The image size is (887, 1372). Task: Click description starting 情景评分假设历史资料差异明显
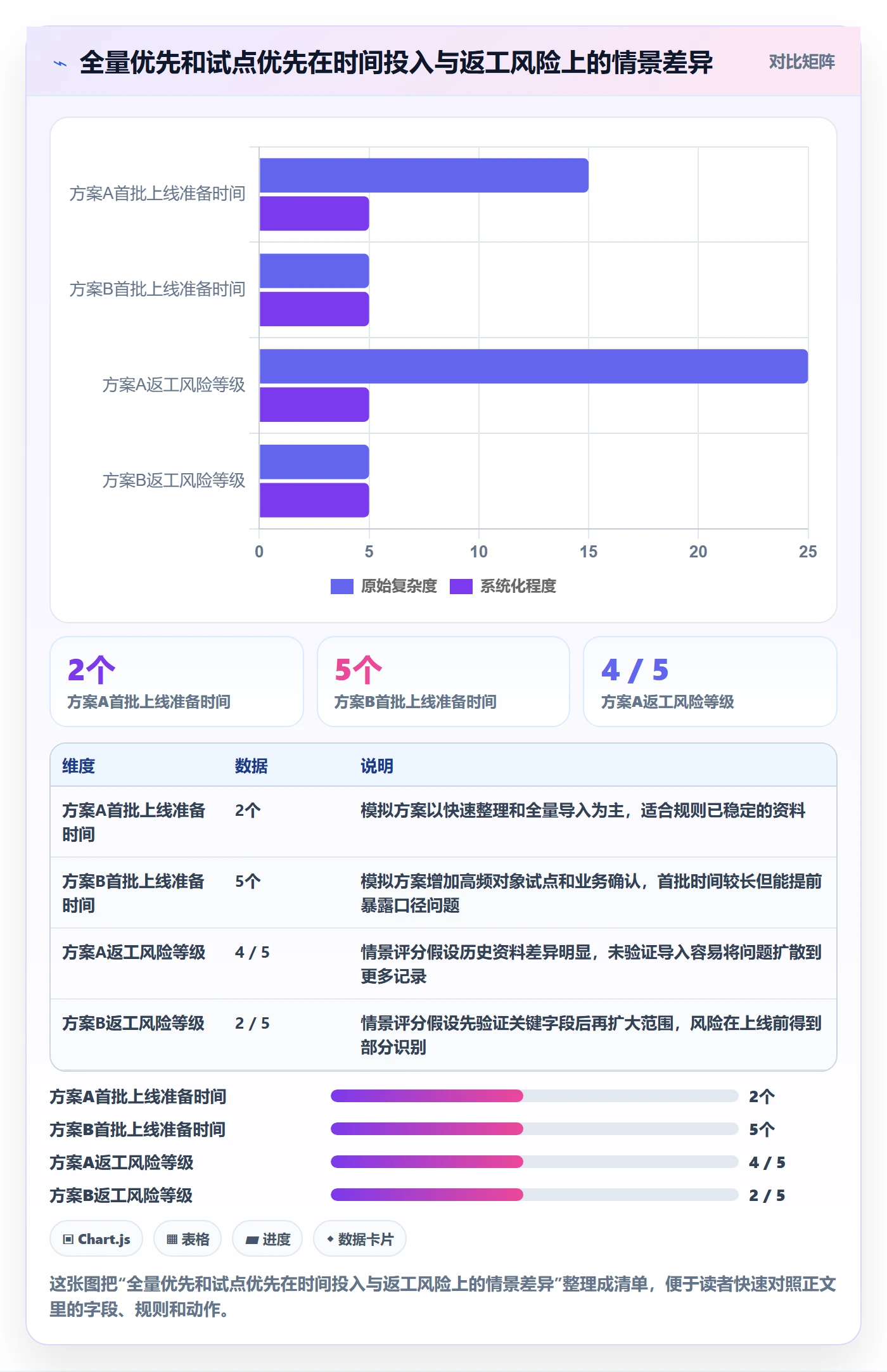point(591,964)
